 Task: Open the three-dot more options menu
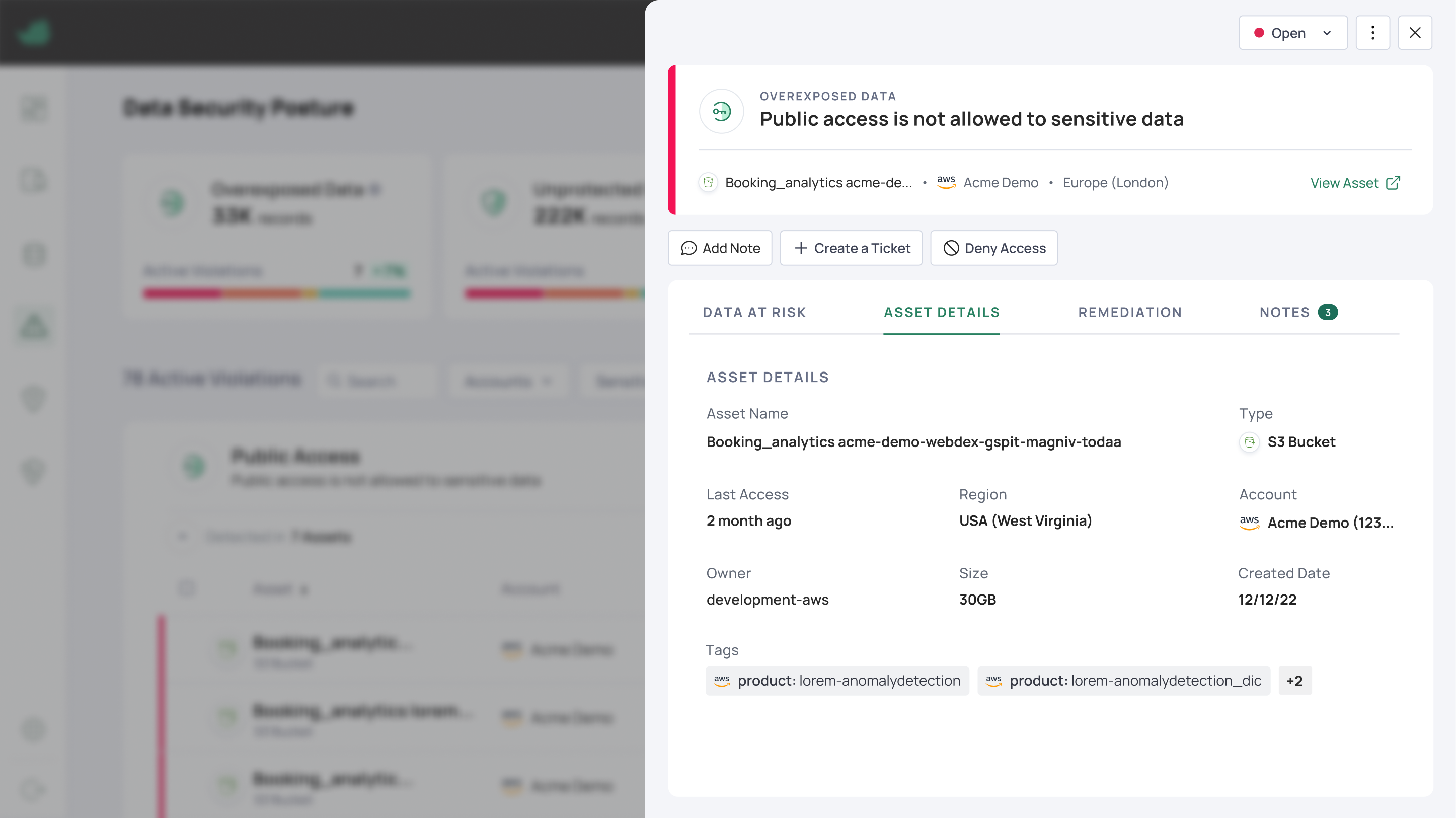pyautogui.click(x=1372, y=33)
